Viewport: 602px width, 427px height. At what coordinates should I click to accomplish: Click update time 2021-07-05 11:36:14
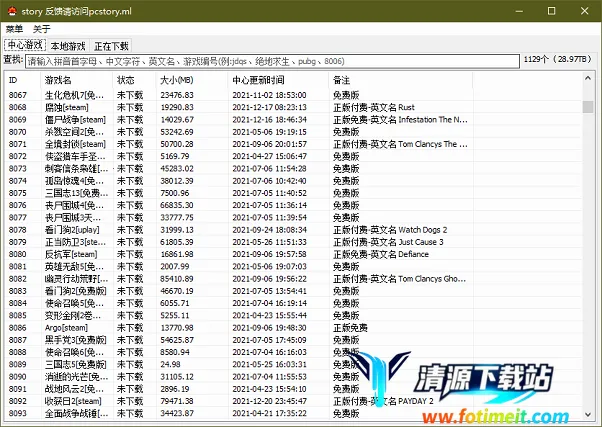coord(270,205)
